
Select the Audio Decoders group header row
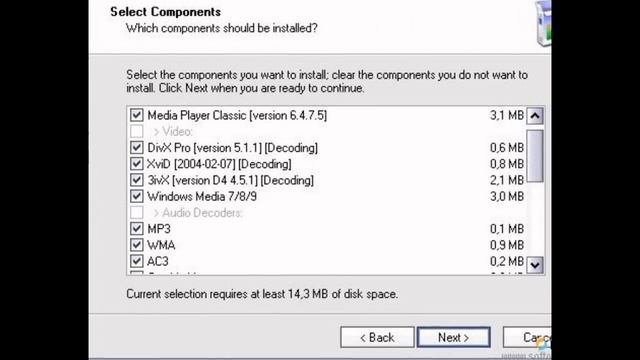[x=327, y=213]
